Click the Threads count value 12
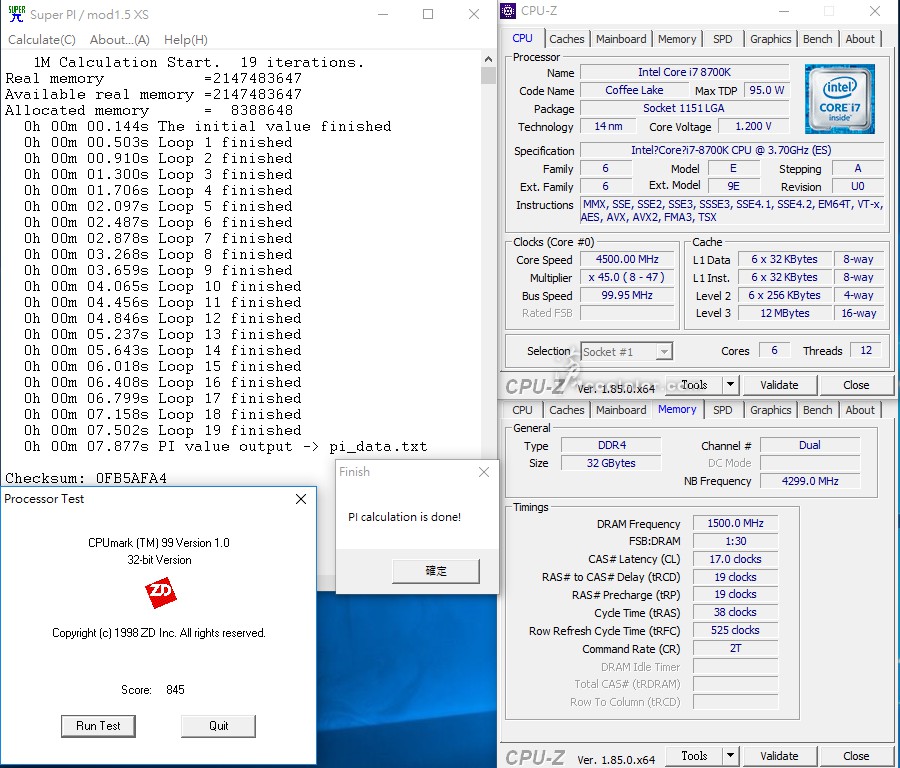 866,350
